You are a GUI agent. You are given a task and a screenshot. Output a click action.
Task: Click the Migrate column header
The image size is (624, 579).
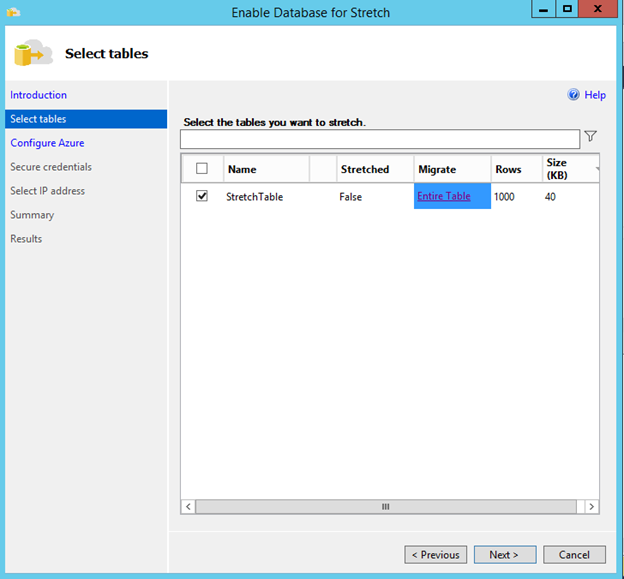pyautogui.click(x=452, y=169)
